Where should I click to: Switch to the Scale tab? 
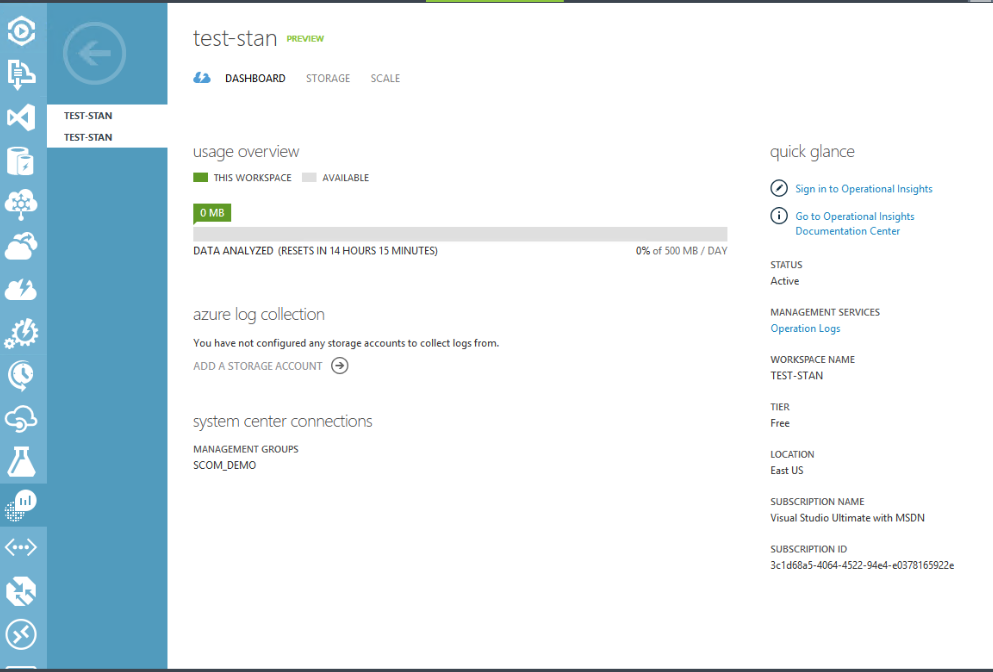[x=385, y=78]
